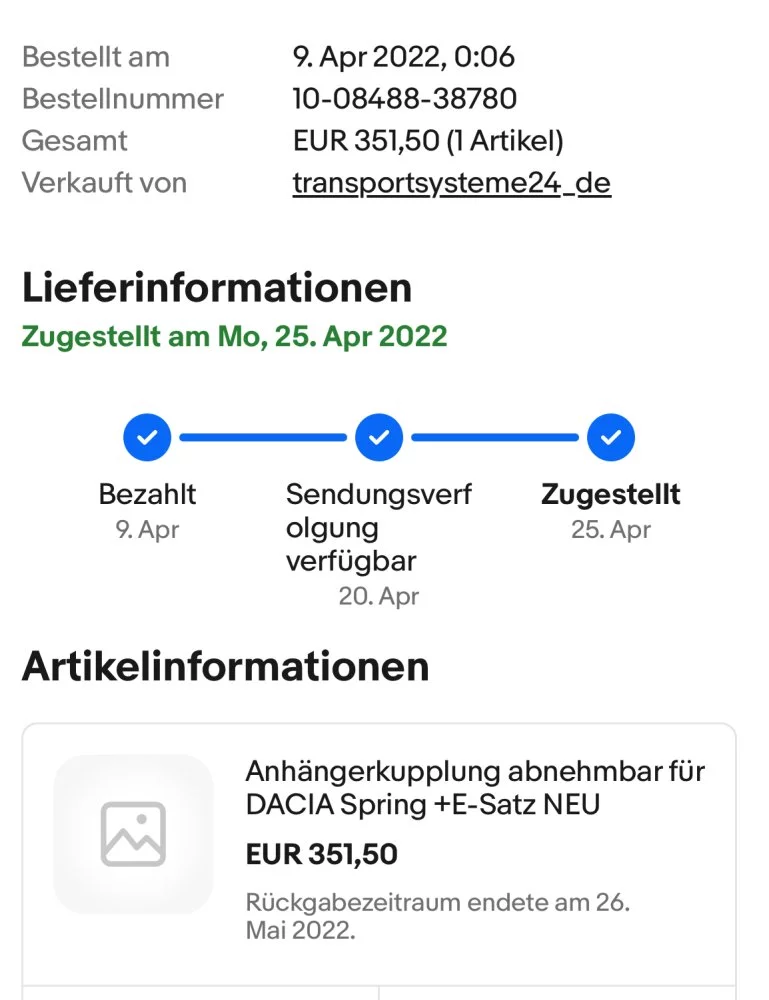Select the order number 10-08488-38780
769x1000 pixels.
(x=404, y=99)
